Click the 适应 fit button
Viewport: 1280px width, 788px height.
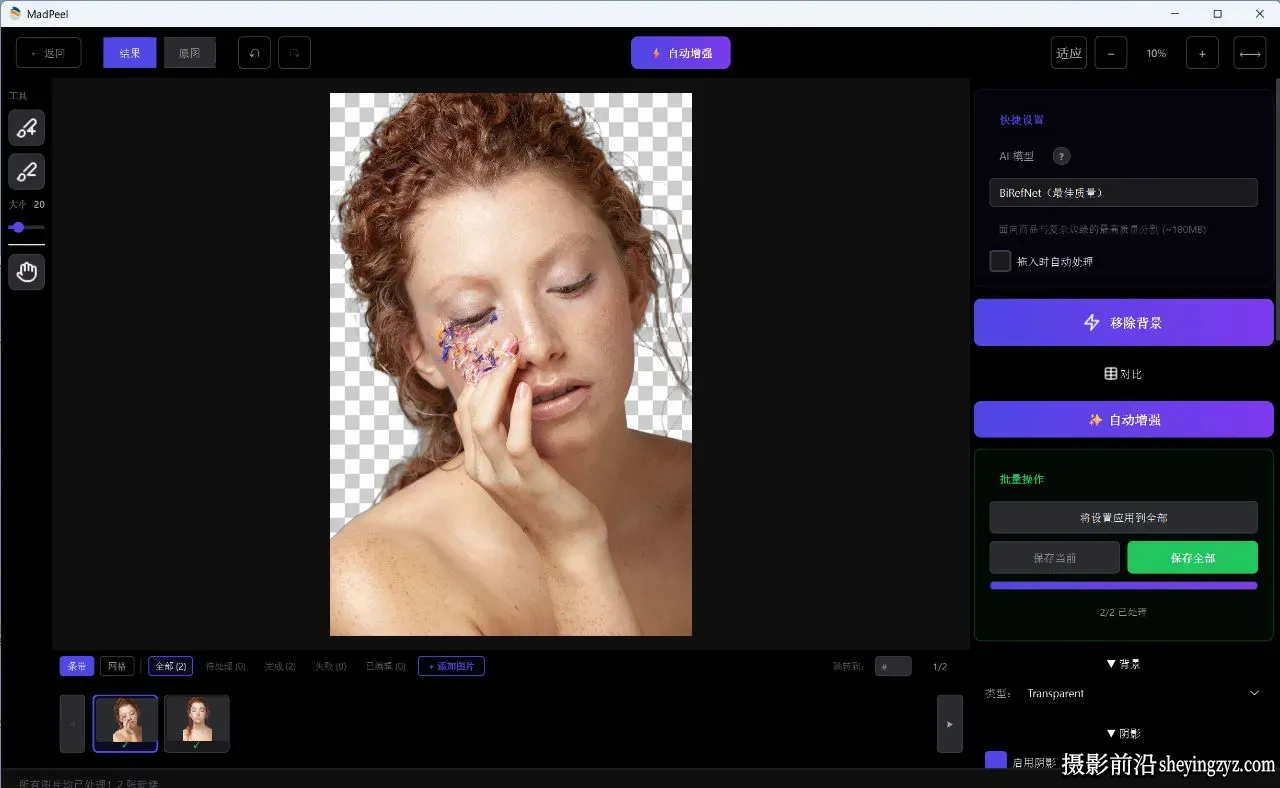click(1069, 53)
